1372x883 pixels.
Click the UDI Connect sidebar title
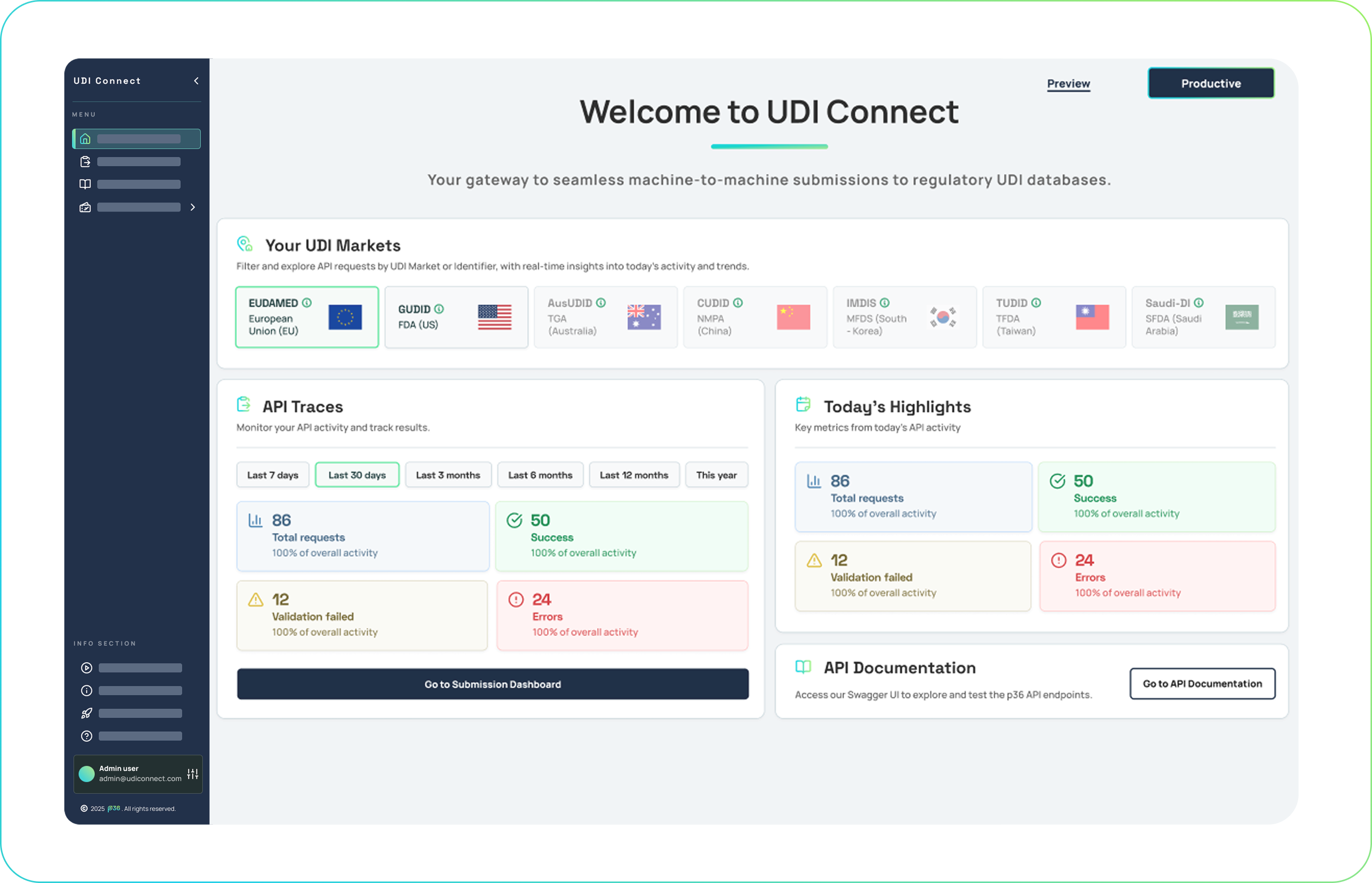(x=107, y=81)
